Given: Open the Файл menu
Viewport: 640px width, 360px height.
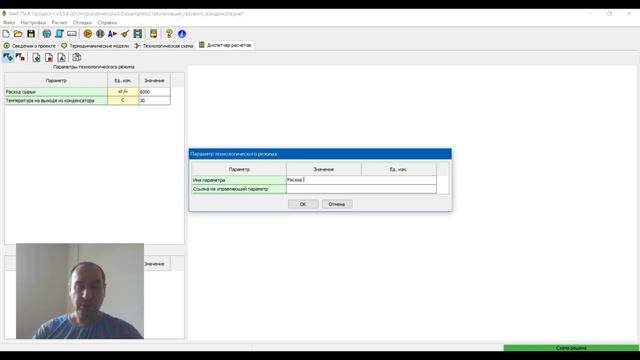Looking at the screenshot, I should [x=9, y=22].
